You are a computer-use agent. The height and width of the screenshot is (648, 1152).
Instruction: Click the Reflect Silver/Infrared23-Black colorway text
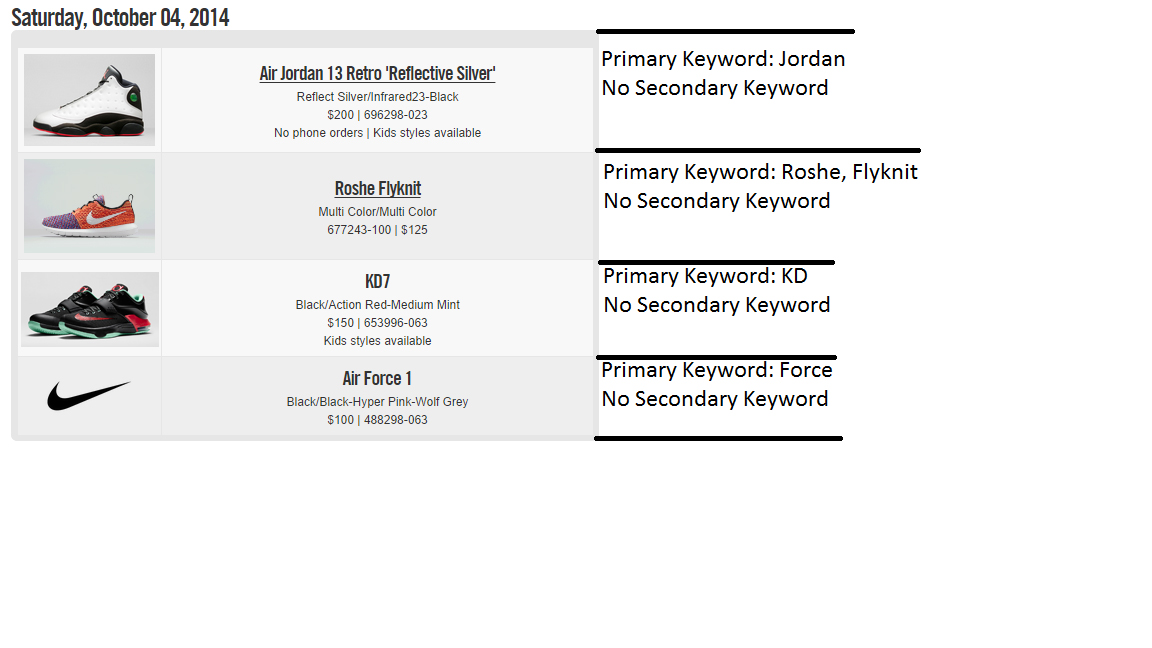(x=377, y=97)
